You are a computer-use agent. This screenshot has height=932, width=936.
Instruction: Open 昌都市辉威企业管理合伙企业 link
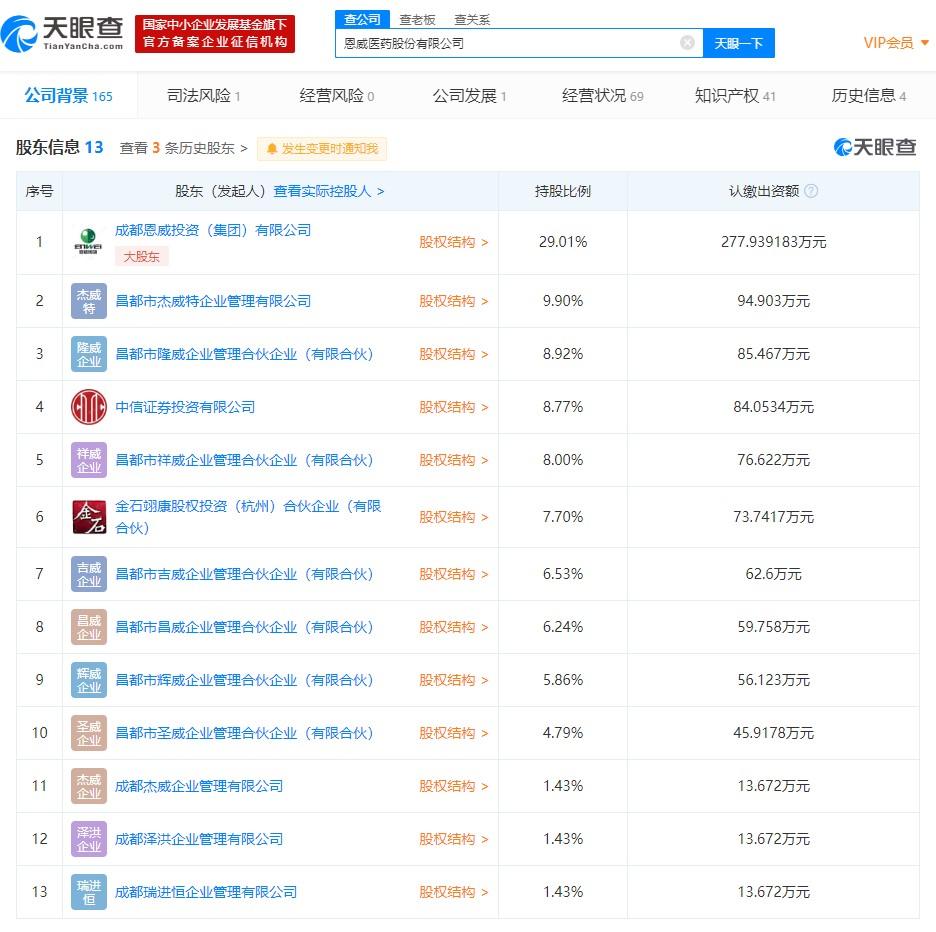tap(244, 680)
